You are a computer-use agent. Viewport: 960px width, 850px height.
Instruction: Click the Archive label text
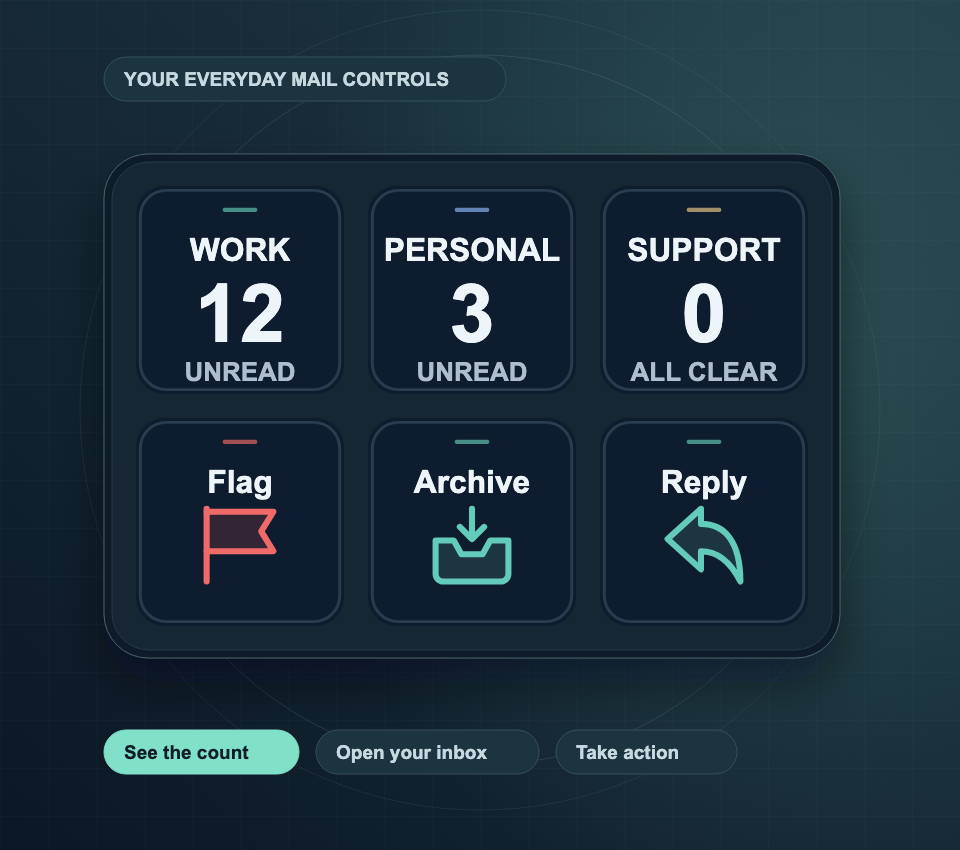pyautogui.click(x=471, y=482)
